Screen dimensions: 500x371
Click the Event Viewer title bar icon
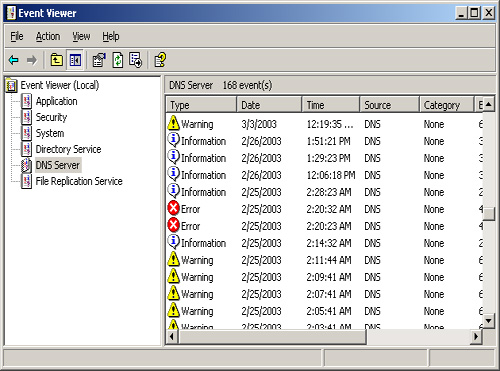[11, 13]
